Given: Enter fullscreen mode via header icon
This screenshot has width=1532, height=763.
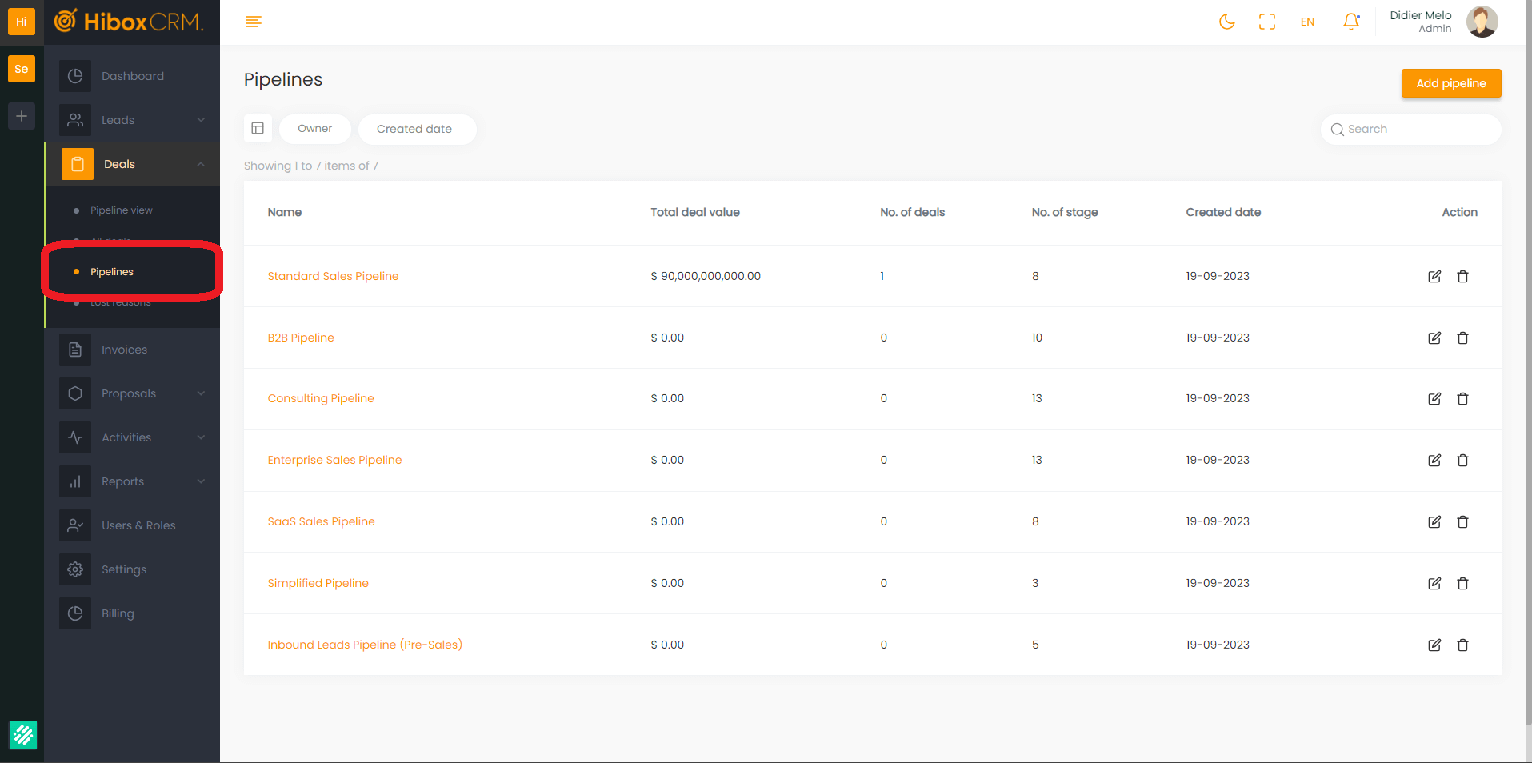Looking at the screenshot, I should 1267,22.
